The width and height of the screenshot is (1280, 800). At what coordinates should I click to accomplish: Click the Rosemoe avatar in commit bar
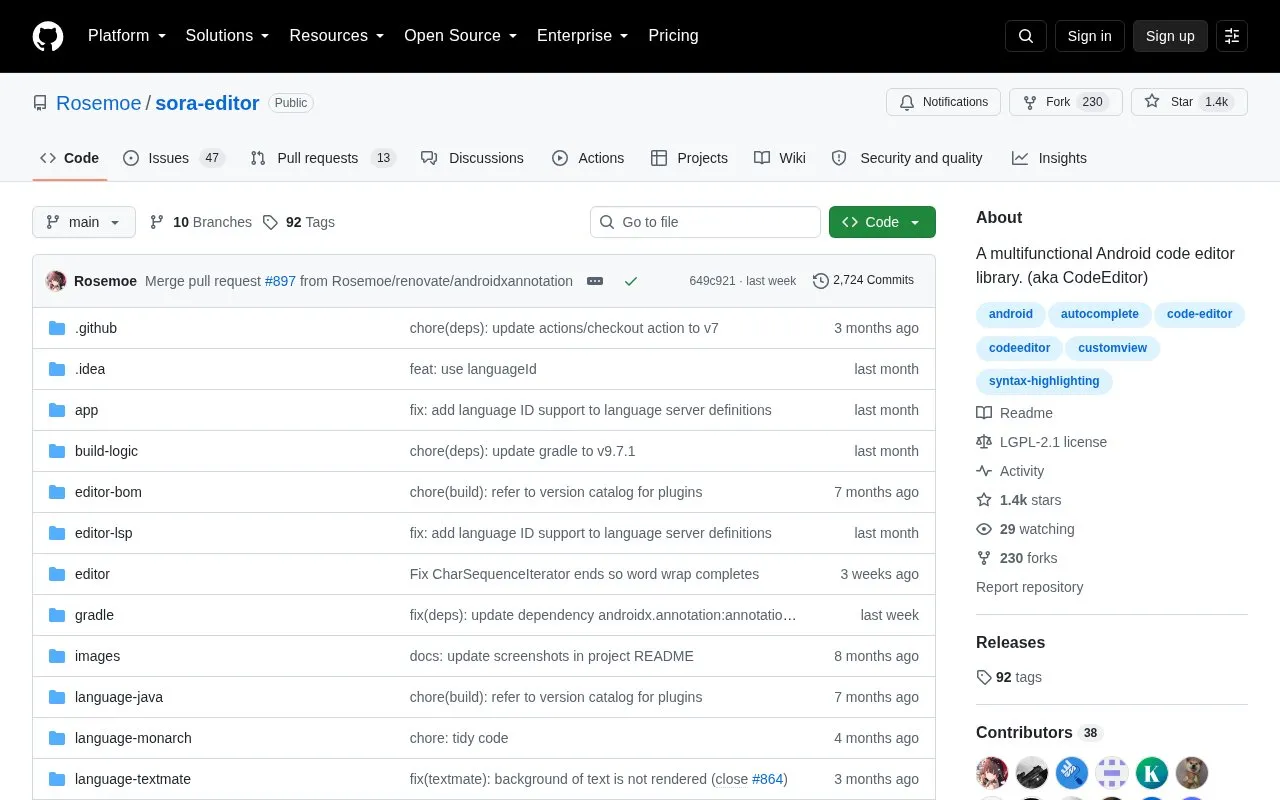(56, 281)
